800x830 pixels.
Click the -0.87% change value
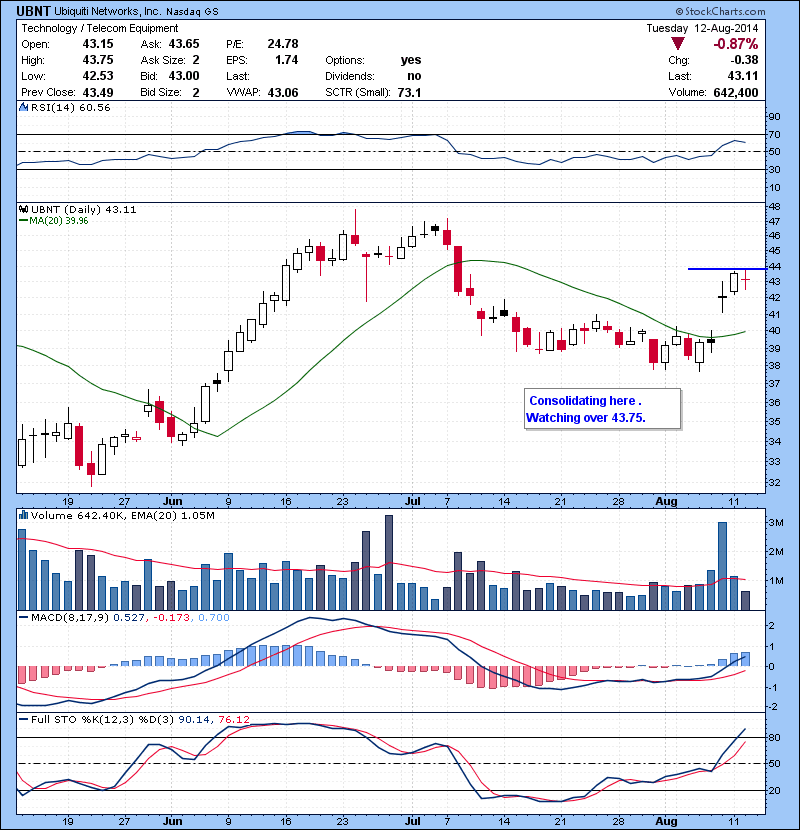(735, 44)
